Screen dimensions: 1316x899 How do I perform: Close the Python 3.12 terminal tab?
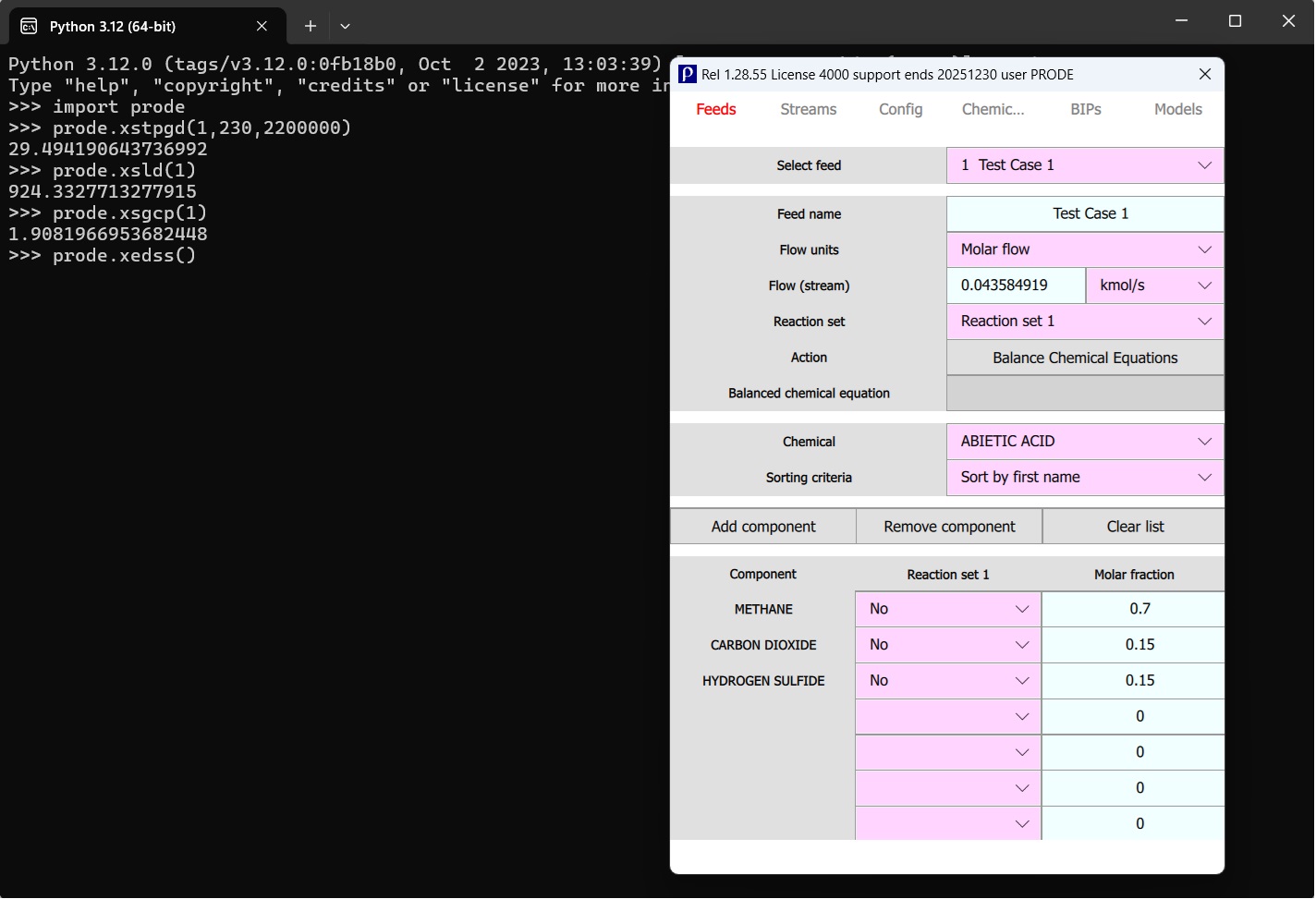(x=262, y=26)
